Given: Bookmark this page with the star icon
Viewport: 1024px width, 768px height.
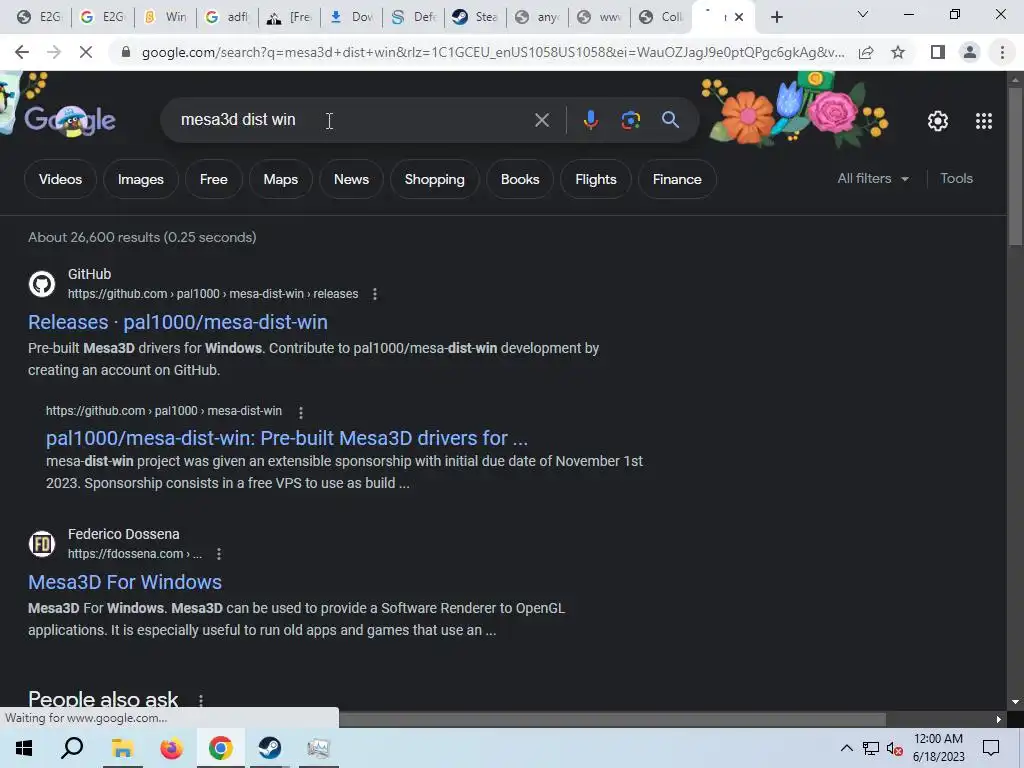Looking at the screenshot, I should 898,52.
